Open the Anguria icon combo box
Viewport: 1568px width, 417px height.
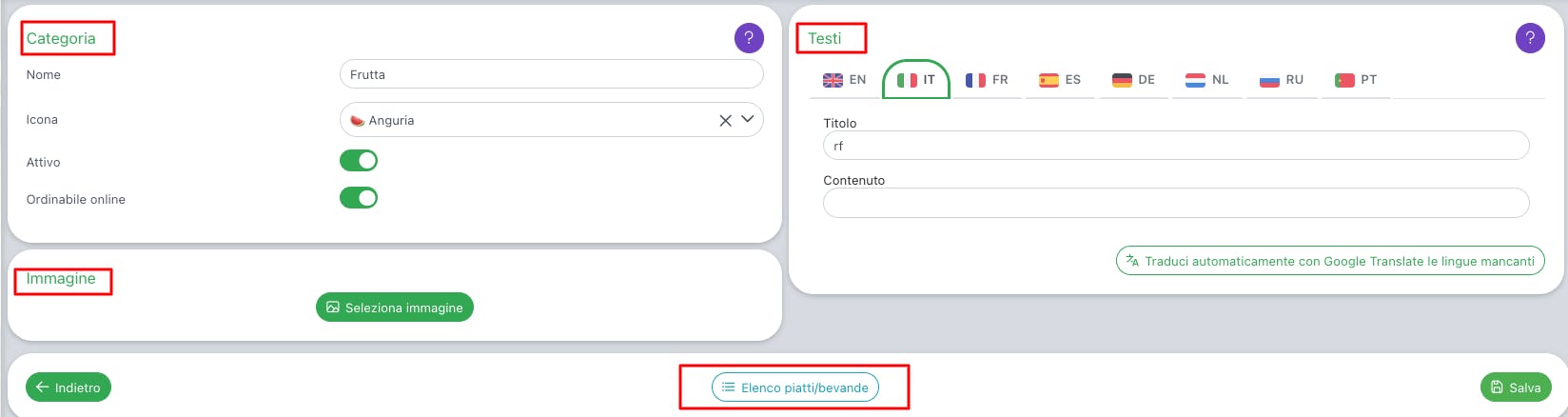(x=533, y=120)
